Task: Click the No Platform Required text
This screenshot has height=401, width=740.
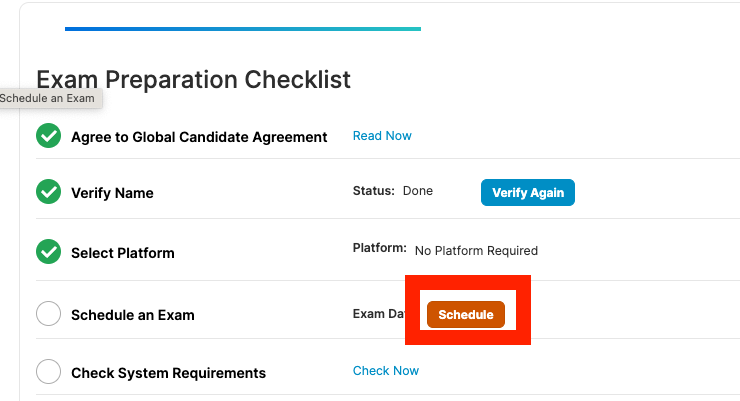Action: click(476, 251)
